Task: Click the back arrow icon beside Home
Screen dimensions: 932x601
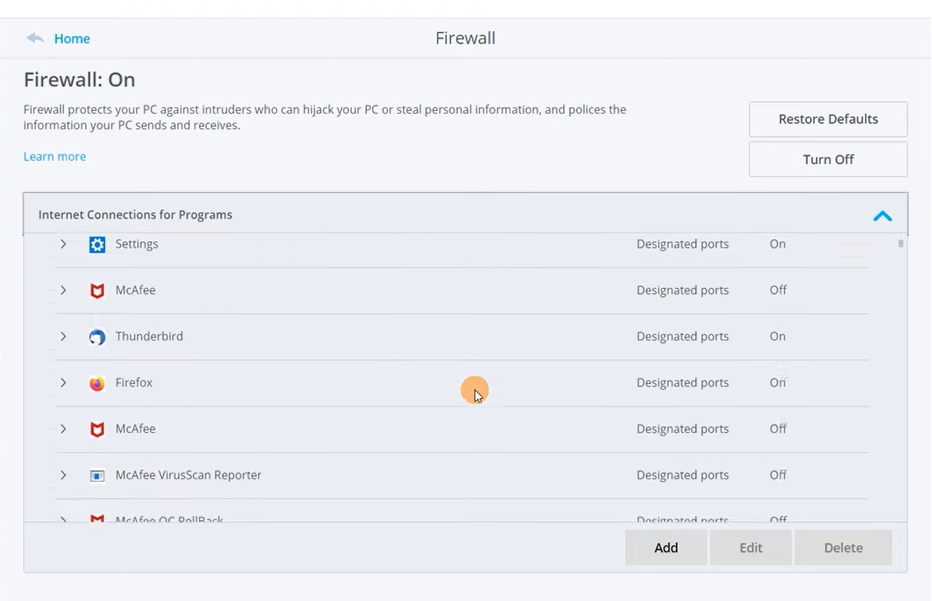Action: coord(34,38)
